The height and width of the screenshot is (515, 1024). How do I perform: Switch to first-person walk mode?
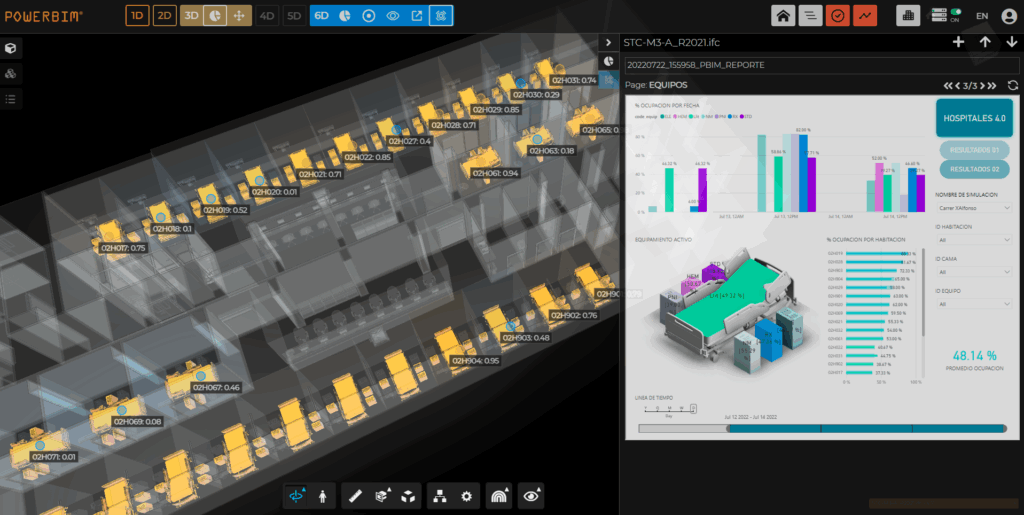[323, 495]
